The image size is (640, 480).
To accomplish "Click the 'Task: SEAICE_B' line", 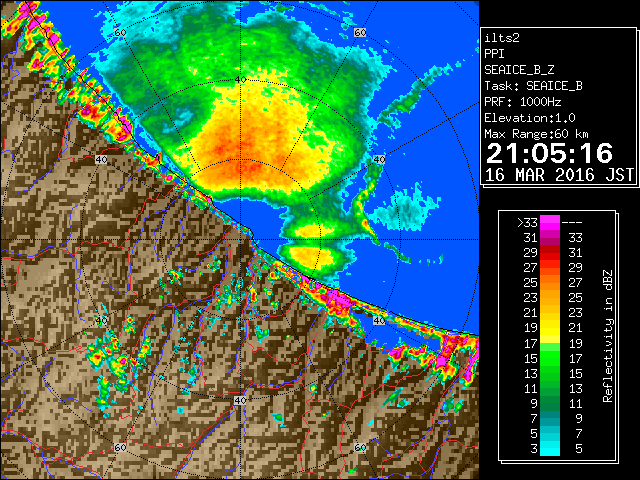I will click(x=533, y=86).
